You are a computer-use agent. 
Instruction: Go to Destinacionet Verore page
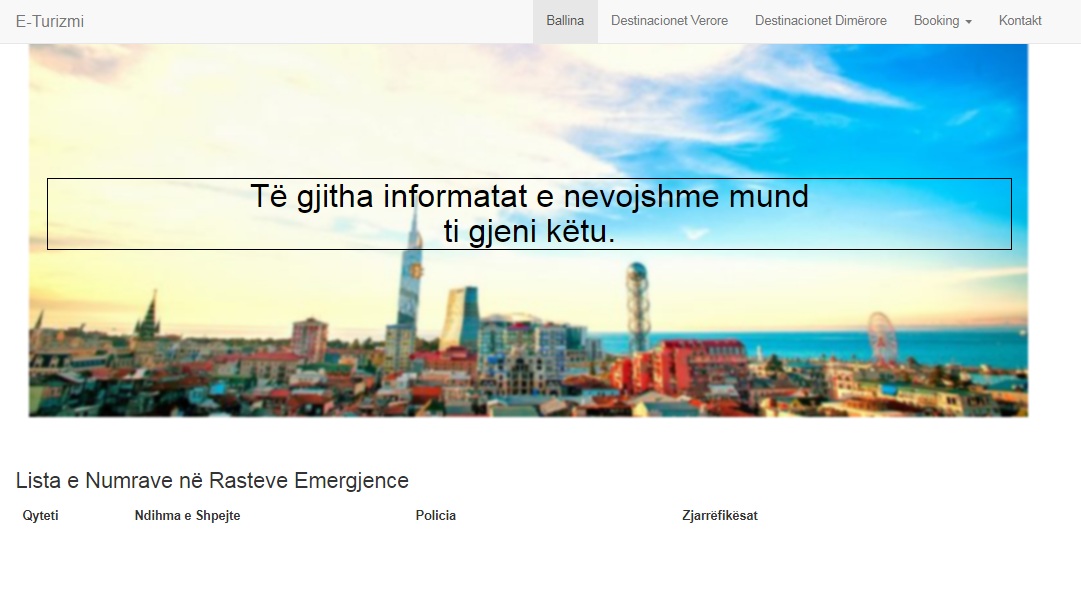669,21
